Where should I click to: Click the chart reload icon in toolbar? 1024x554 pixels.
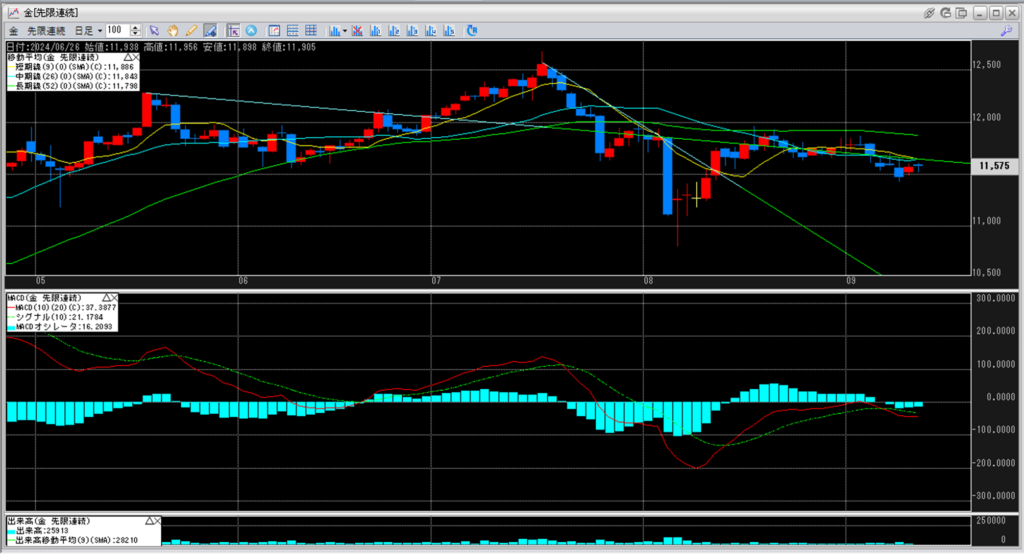472,31
